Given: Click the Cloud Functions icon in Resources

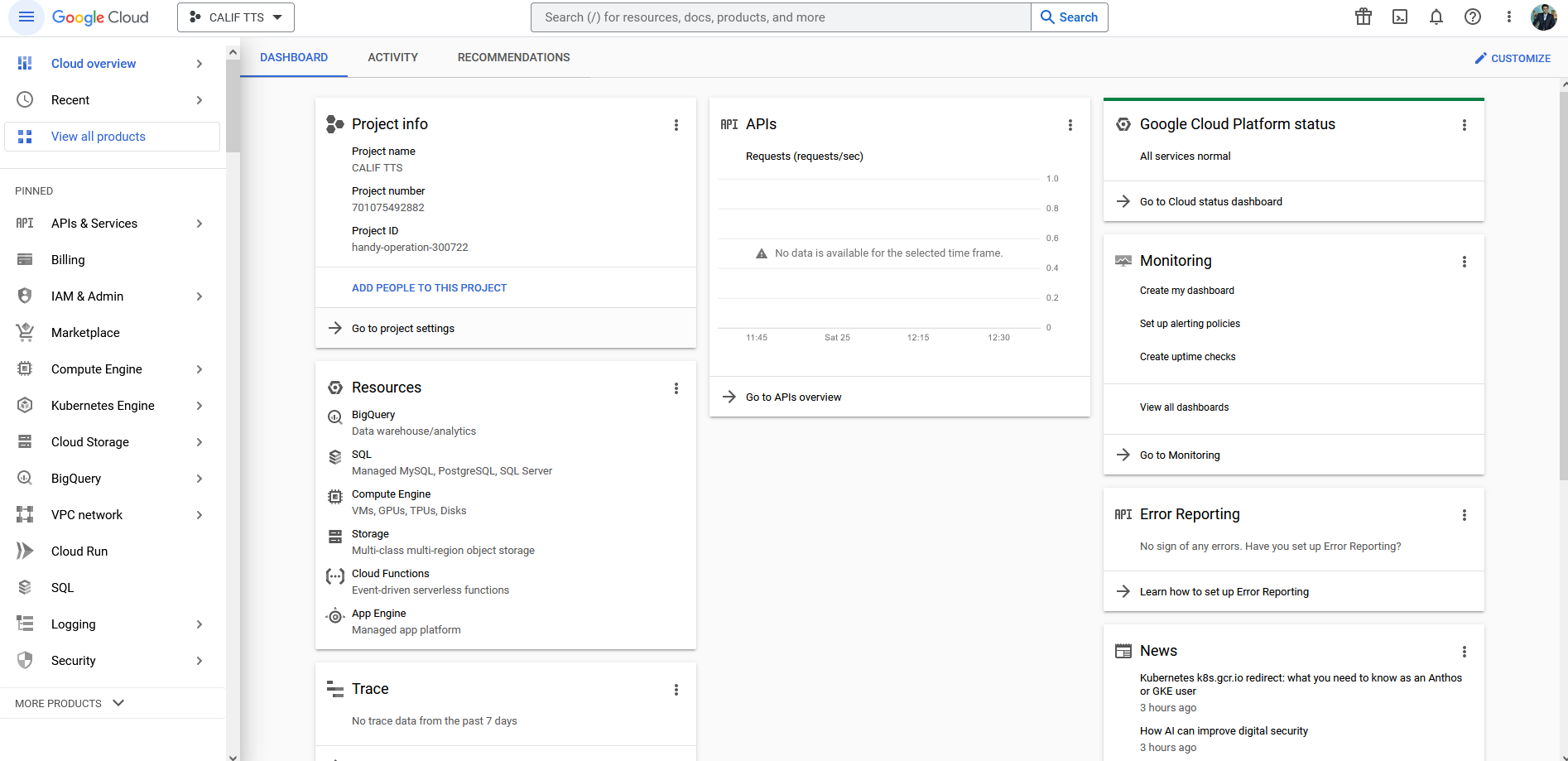Looking at the screenshot, I should tap(335, 576).
